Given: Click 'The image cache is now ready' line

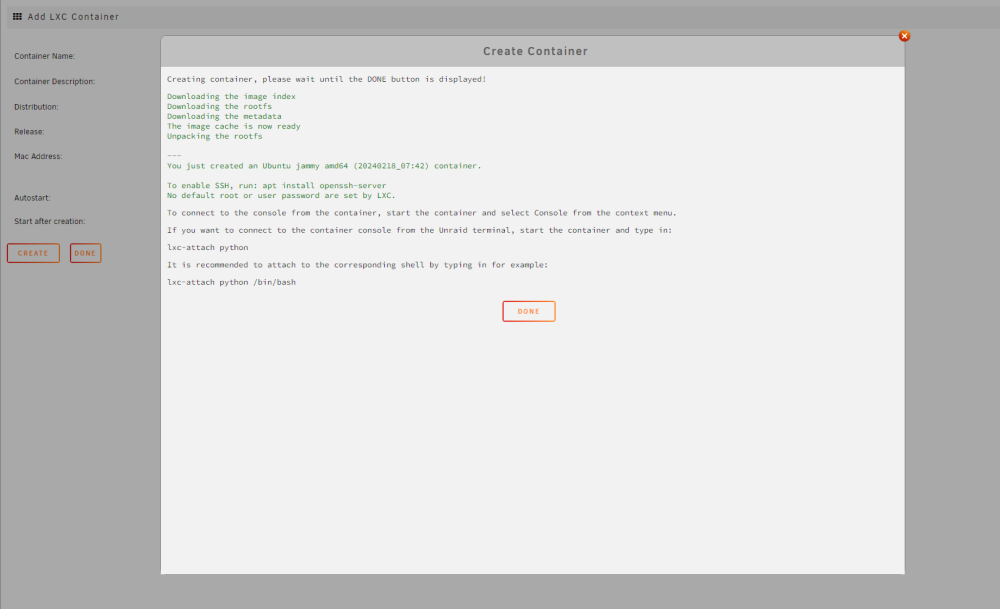Looking at the screenshot, I should (x=234, y=126).
